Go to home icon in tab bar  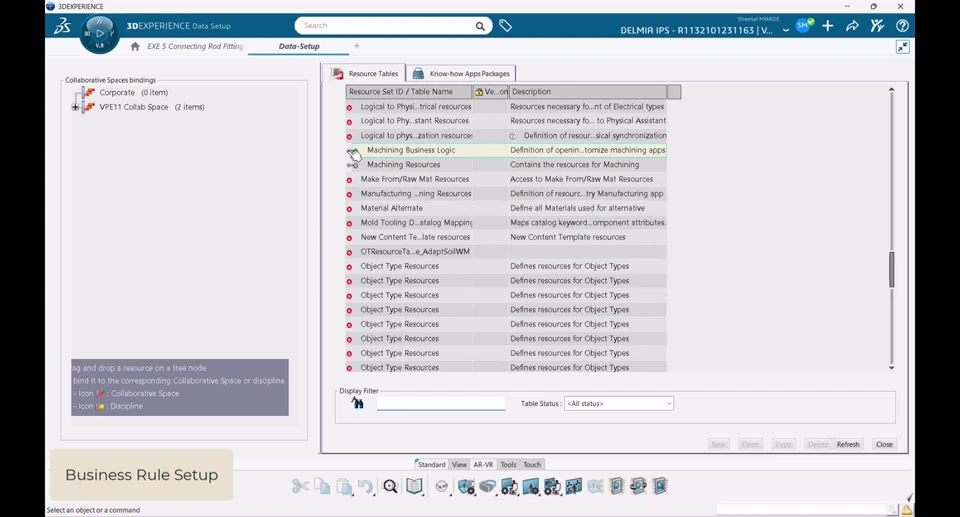pos(135,47)
